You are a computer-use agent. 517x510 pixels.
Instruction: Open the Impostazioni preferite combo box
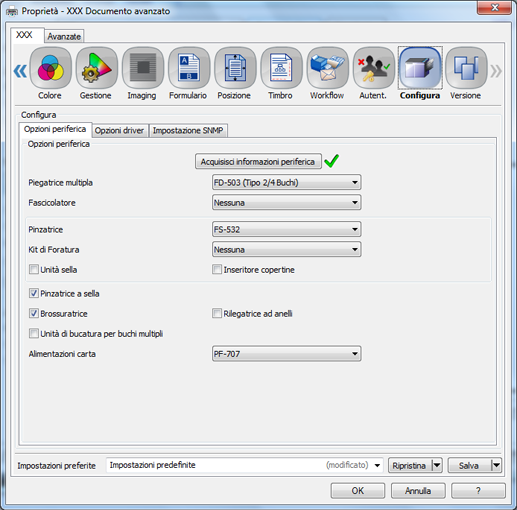245,465
